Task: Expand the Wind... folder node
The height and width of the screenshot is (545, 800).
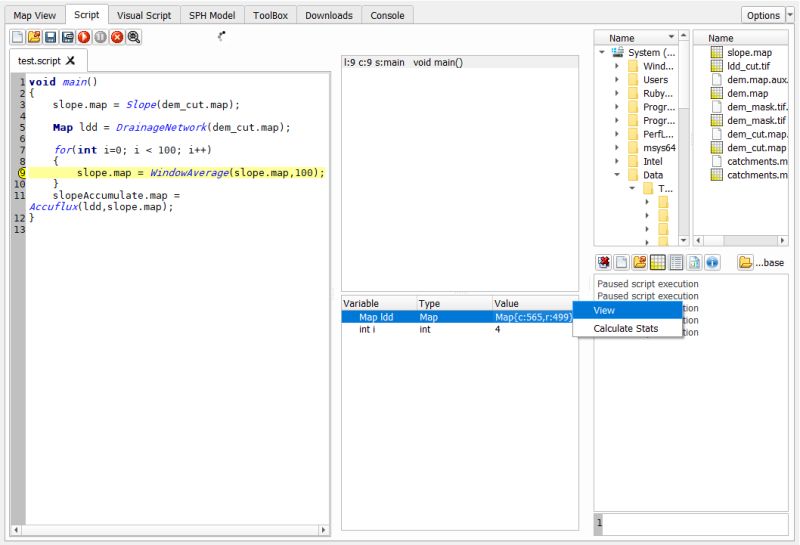Action: click(617, 66)
